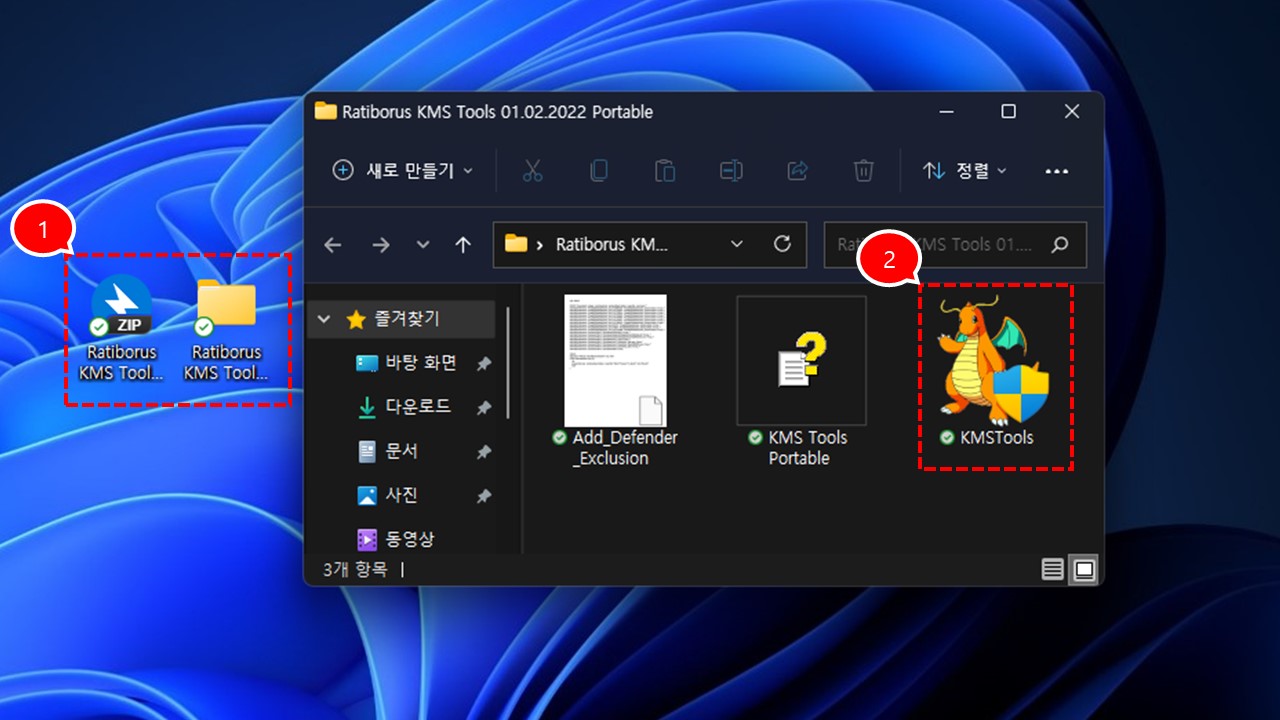Screen dimensions: 1280x720
Task: Go back with the left arrow
Action: (x=333, y=245)
